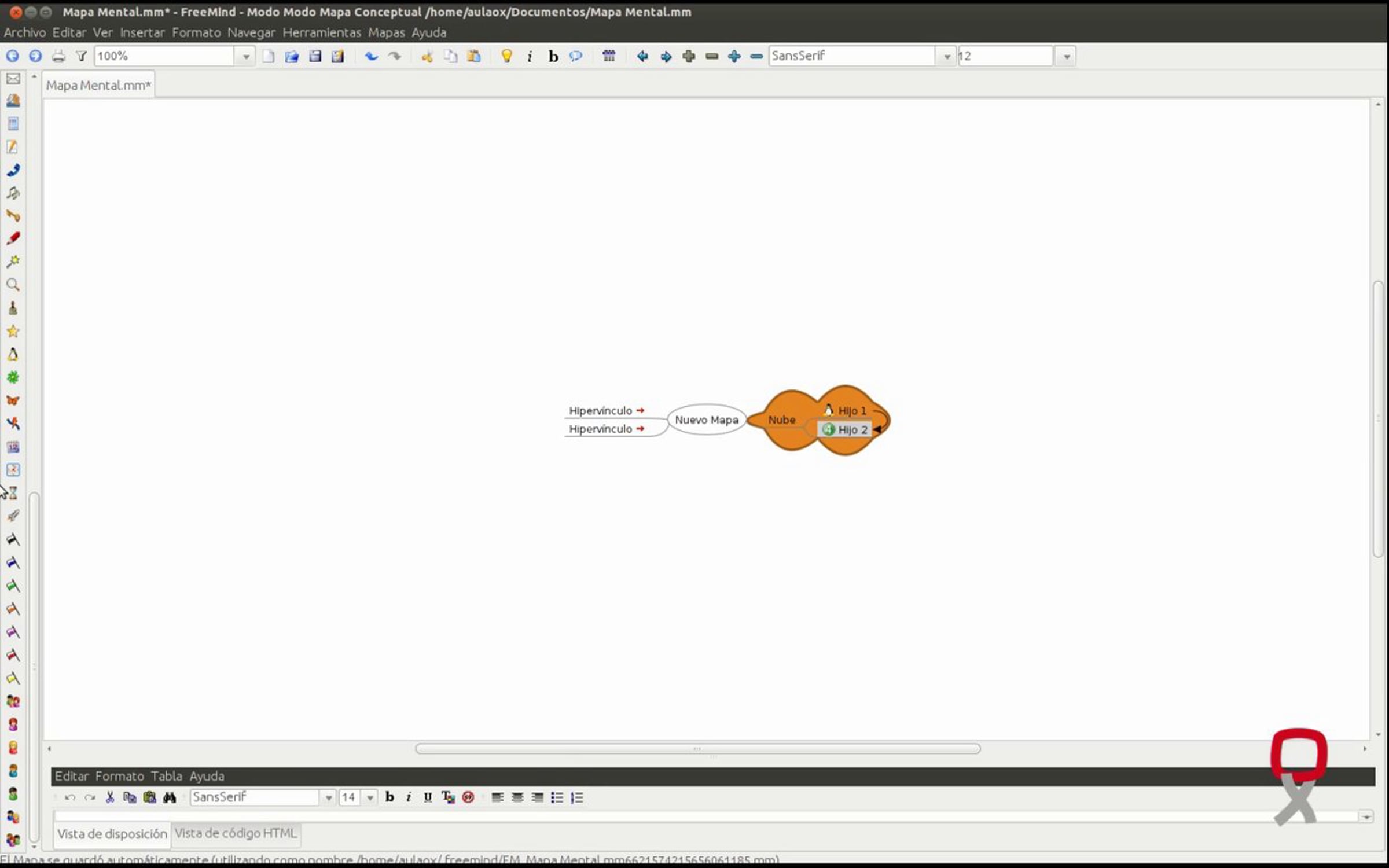Viewport: 1389px width, 868px height.
Task: Open the 100% zoom dropdown
Action: pos(246,56)
